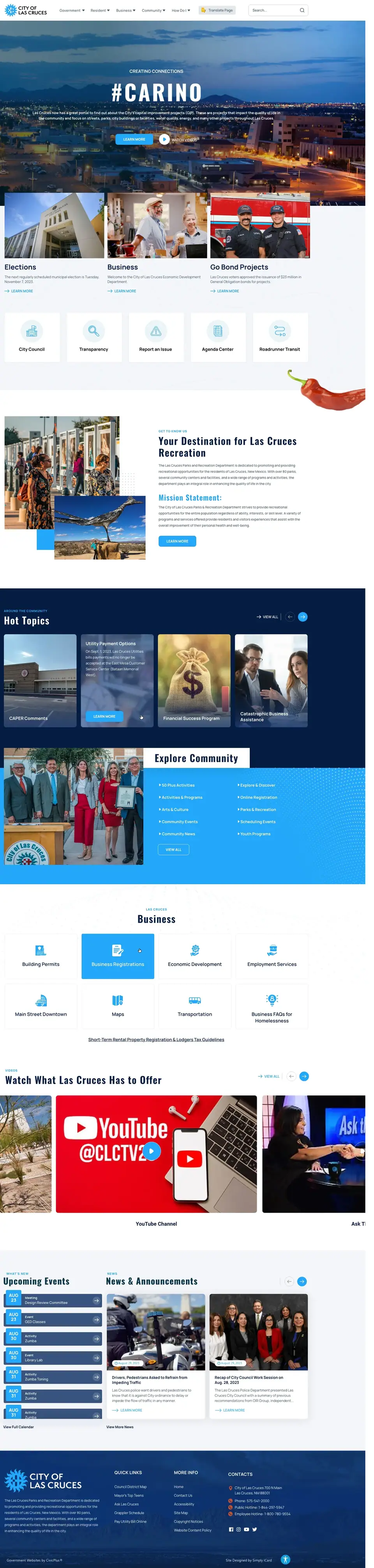Go to next News & Announcements slide
Image resolution: width=374 pixels, height=1568 pixels.
point(302,1281)
